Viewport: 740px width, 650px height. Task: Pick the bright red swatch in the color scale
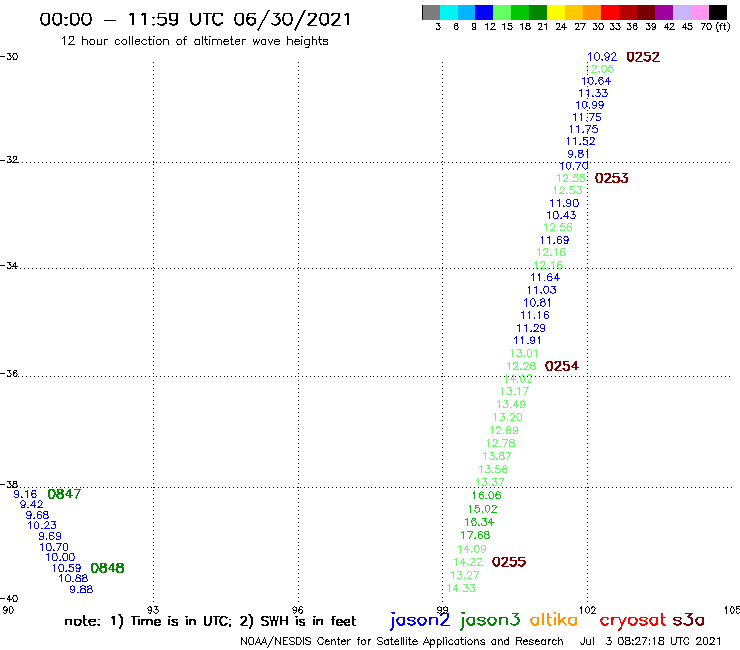pyautogui.click(x=610, y=12)
